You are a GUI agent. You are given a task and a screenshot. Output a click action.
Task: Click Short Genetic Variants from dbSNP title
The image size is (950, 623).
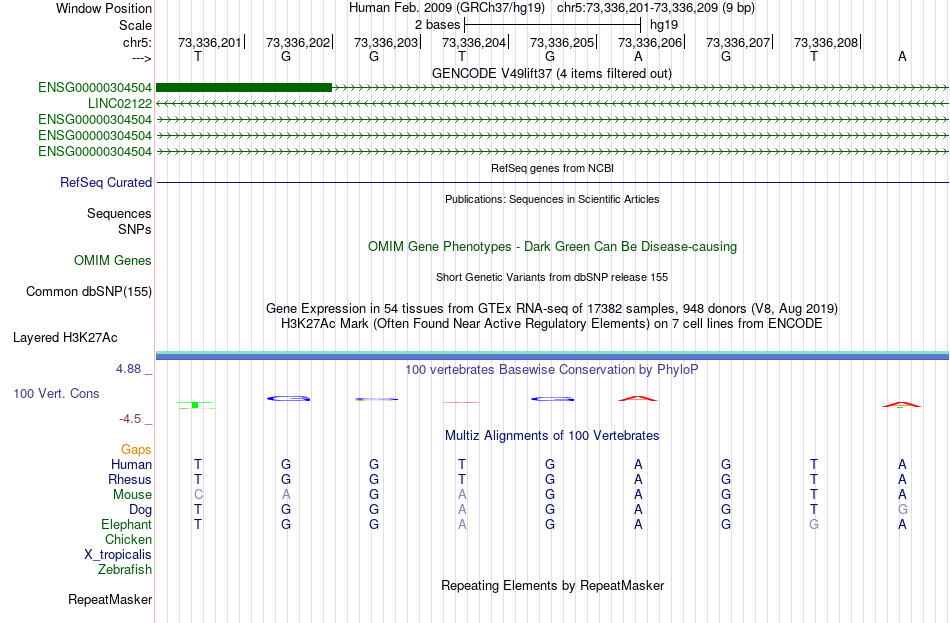[552, 278]
